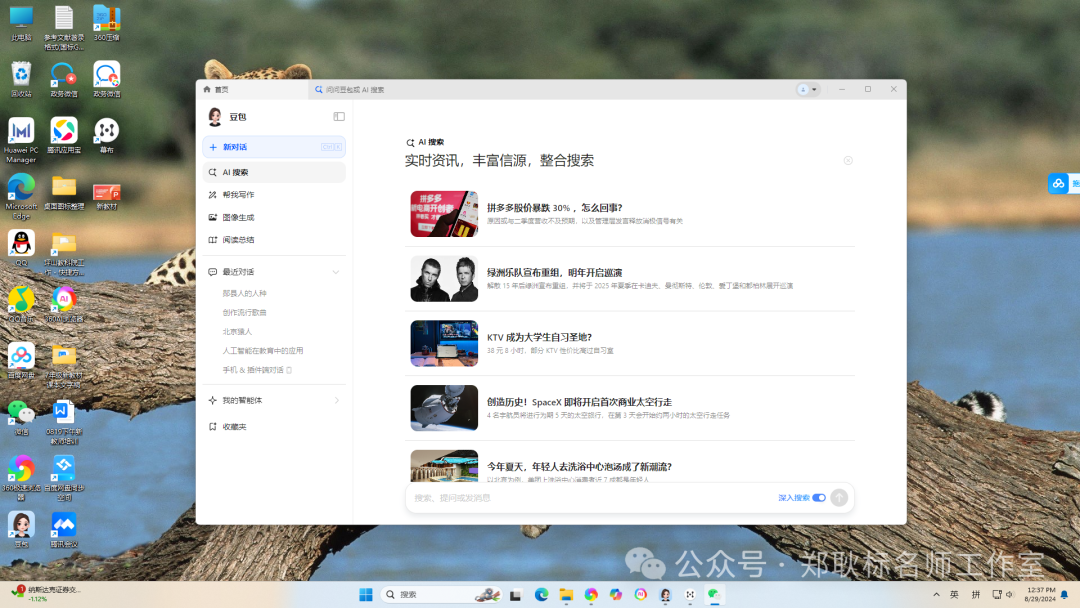
Task: Expand 我的智能体 arrow
Action: (x=337, y=400)
